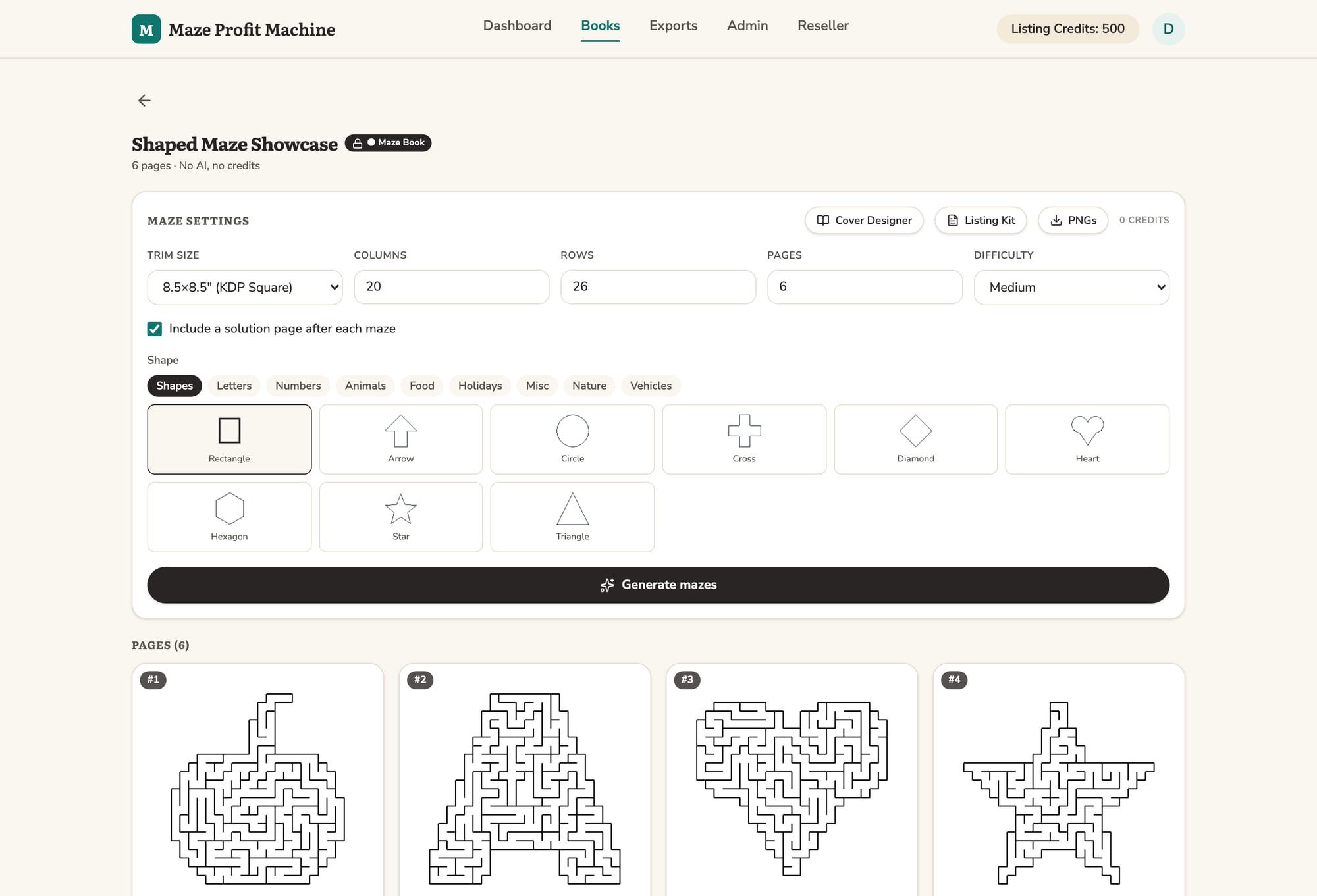
Task: Click the Maze Profit Machine logo icon
Action: pyautogui.click(x=146, y=29)
